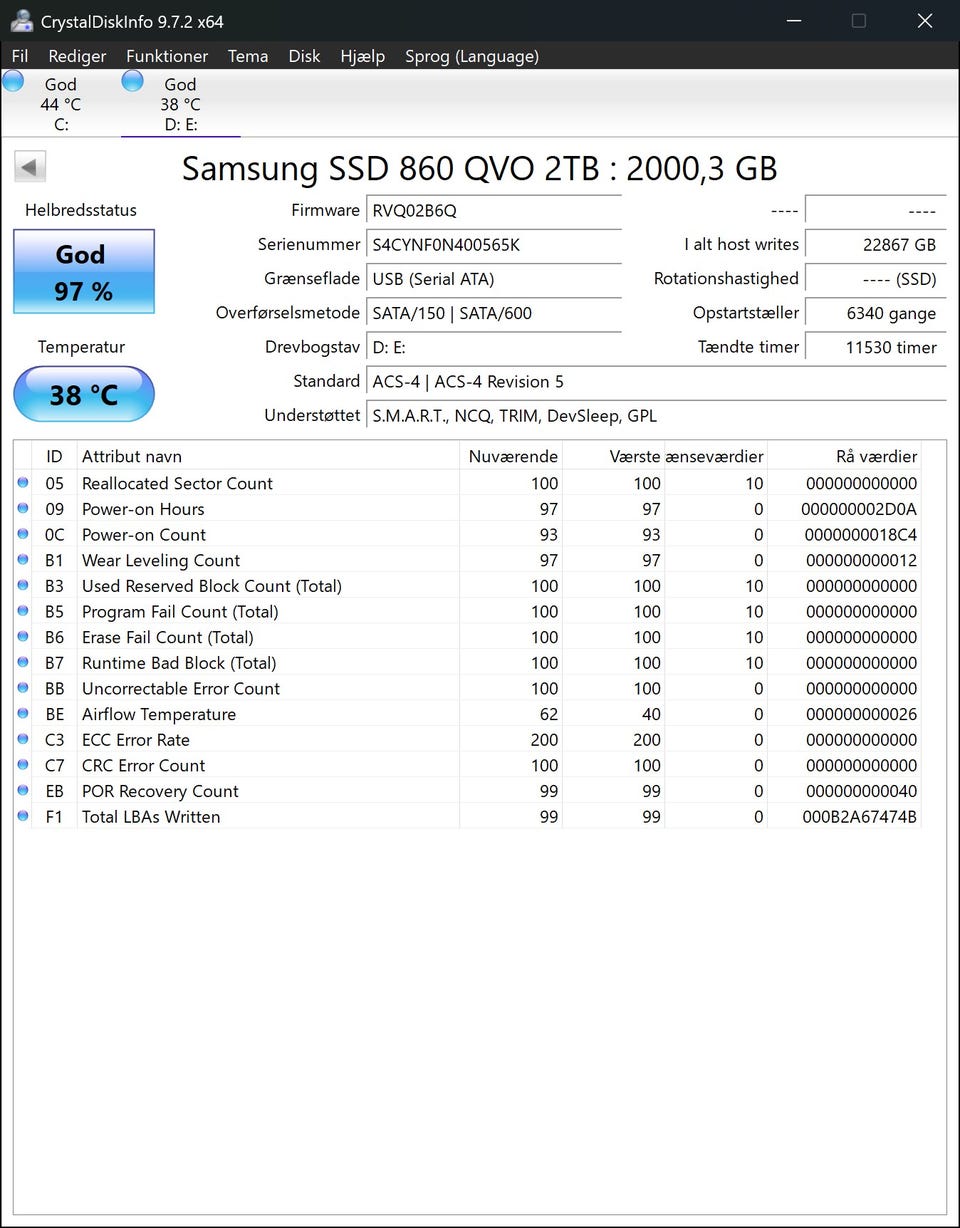Click the Overførselsmetode field SATA/150 | SATA/600

pos(494,313)
